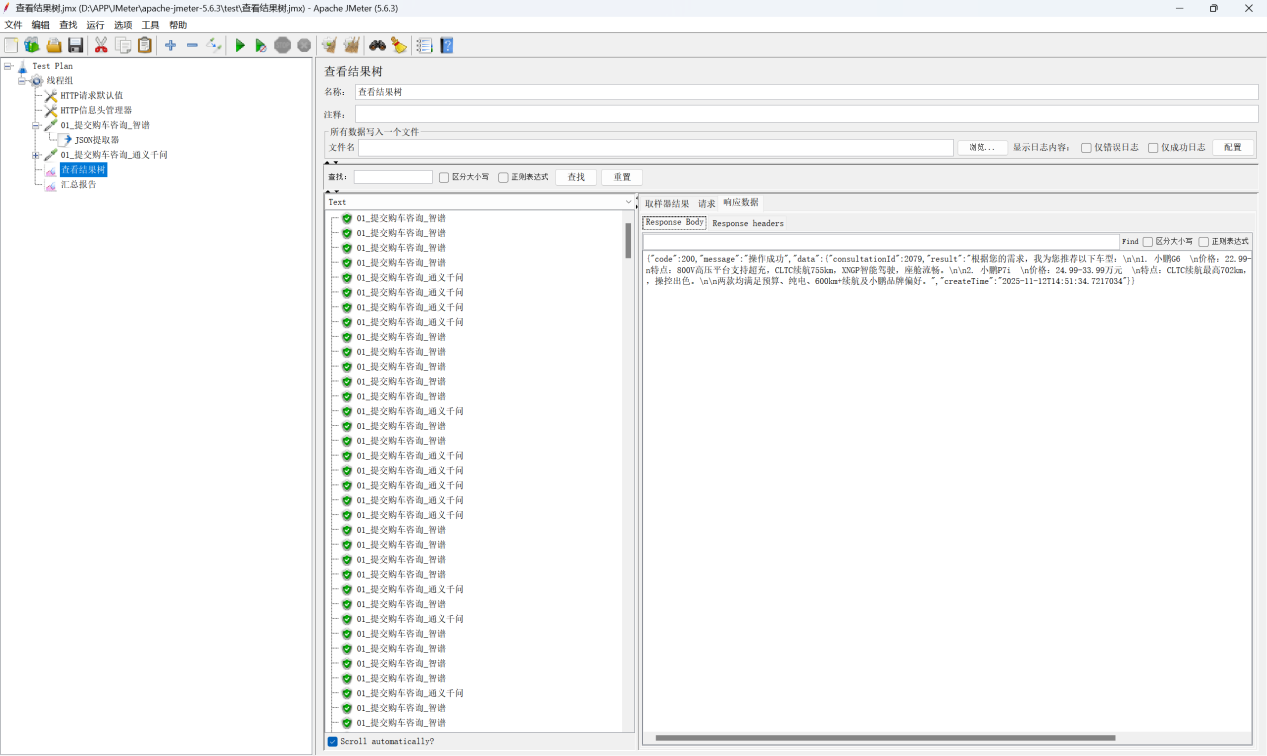Switch to the 请求 tab

tap(707, 203)
